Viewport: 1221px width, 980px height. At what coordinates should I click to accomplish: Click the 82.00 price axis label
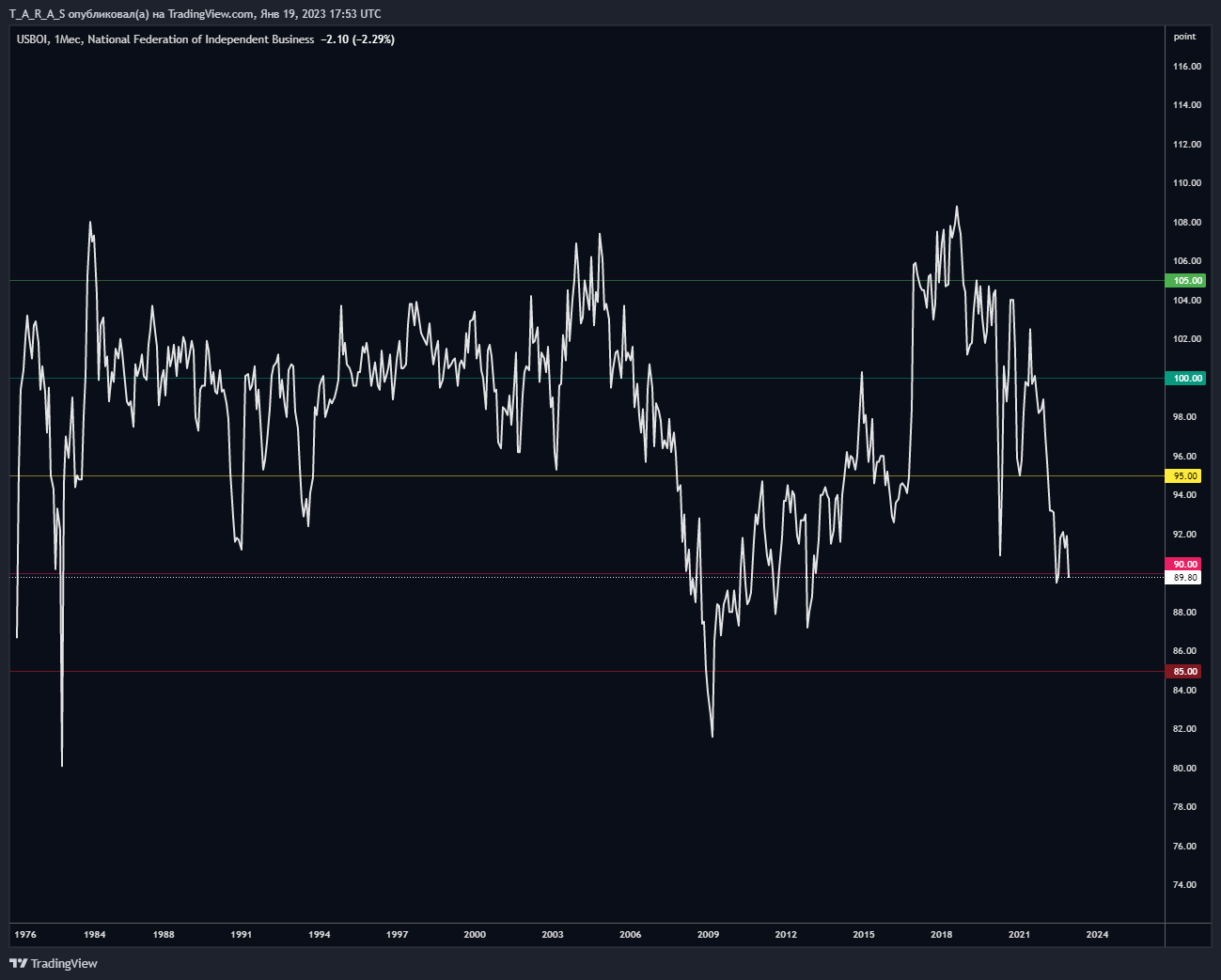pyautogui.click(x=1184, y=729)
